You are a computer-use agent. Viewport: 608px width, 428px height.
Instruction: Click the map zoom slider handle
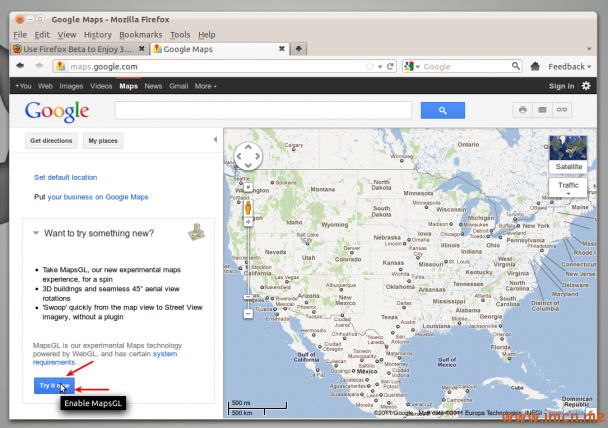tap(248, 297)
